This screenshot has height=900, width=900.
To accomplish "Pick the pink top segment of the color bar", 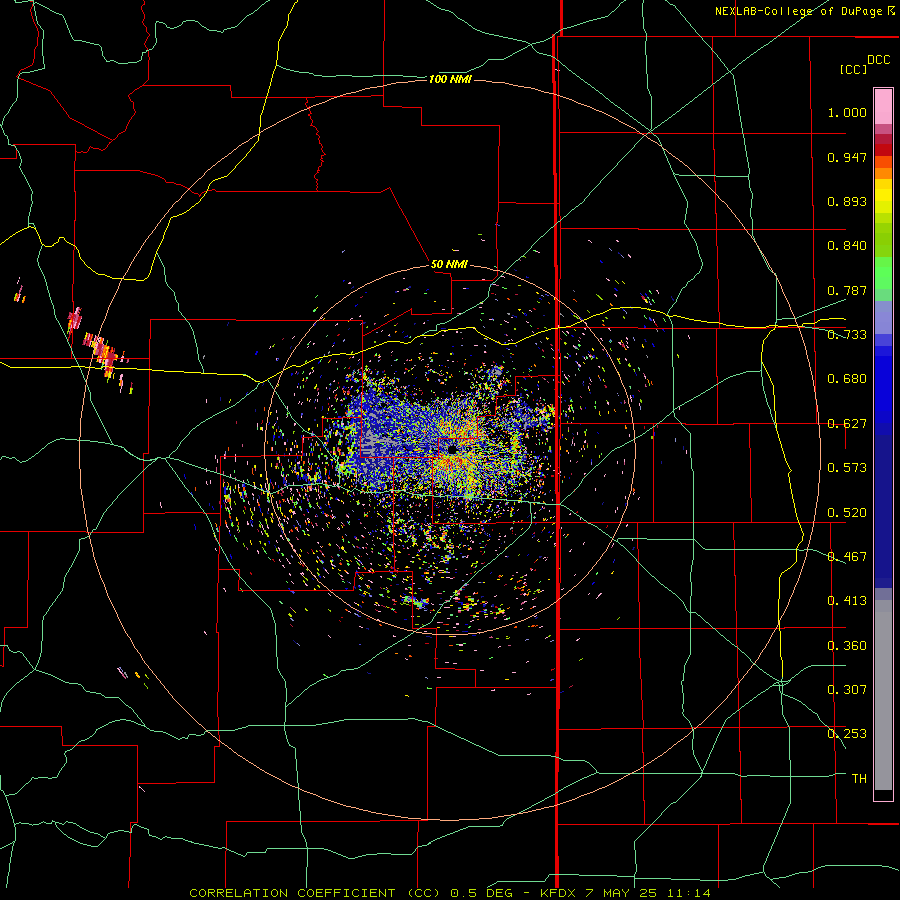I will coord(883,107).
